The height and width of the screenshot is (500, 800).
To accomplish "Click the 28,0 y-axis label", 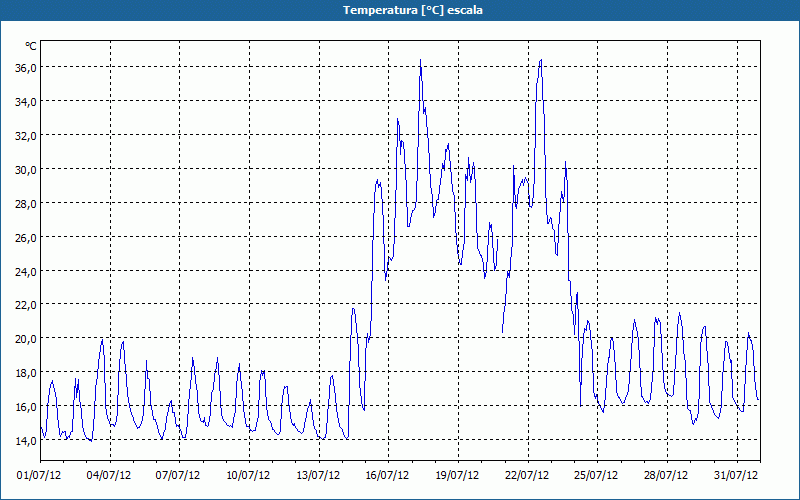I will point(26,204).
